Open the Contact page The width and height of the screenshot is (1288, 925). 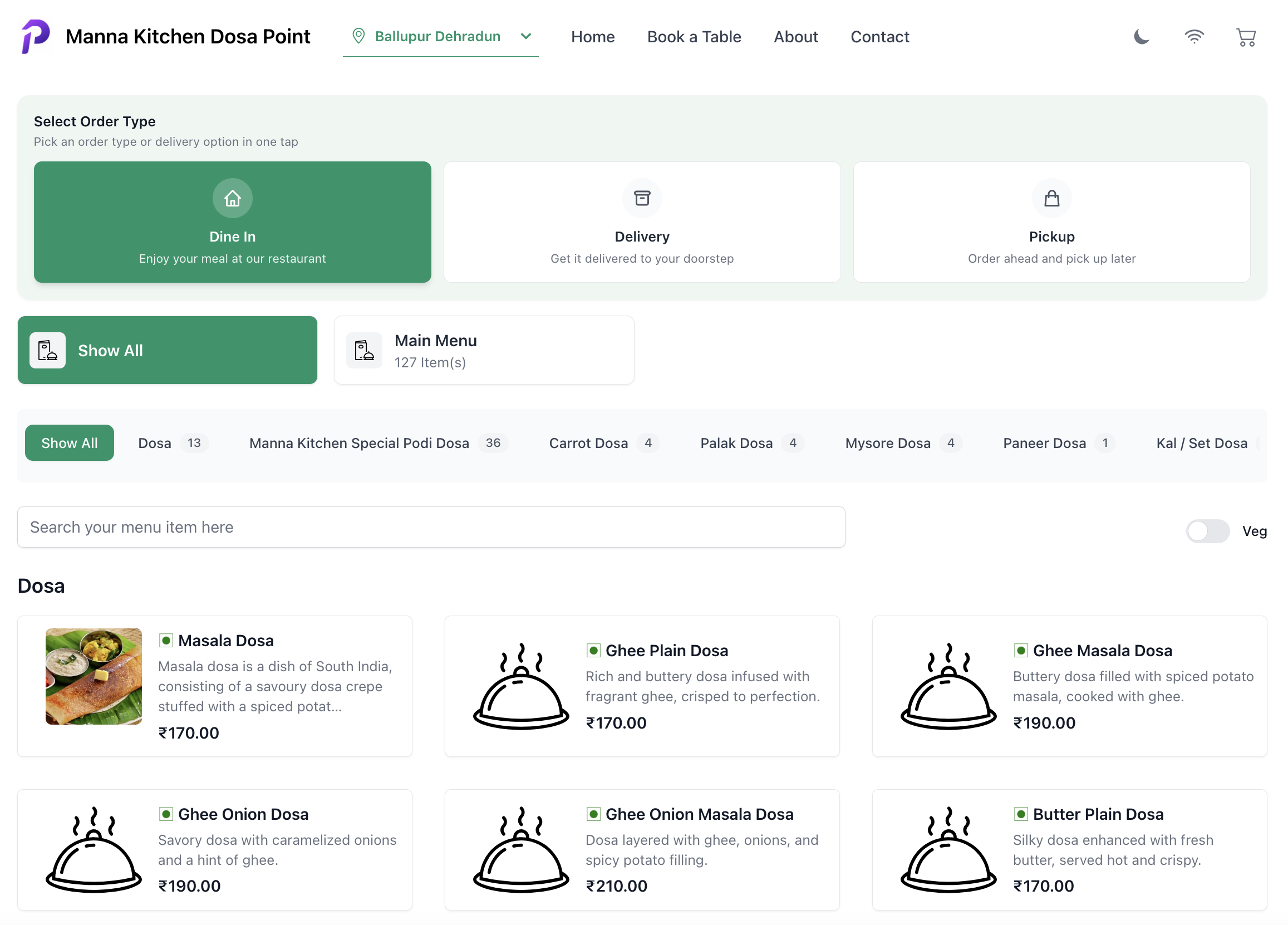coord(879,37)
